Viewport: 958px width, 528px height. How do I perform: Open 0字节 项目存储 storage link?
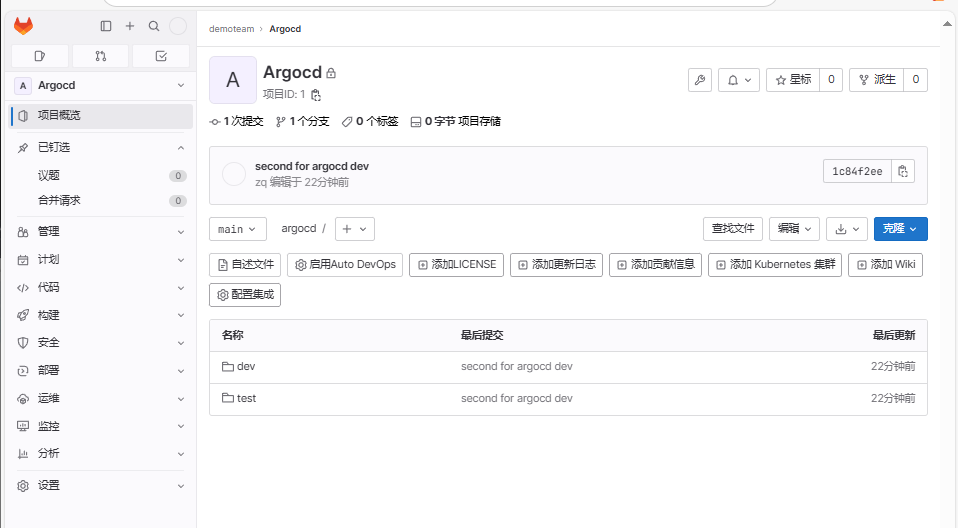456,122
